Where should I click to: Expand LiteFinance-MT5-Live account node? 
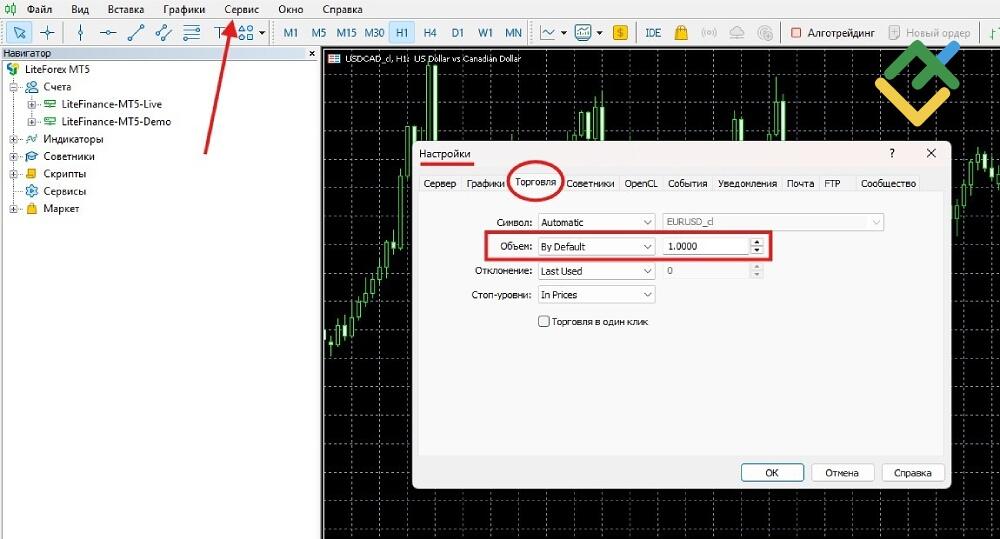[x=31, y=104]
